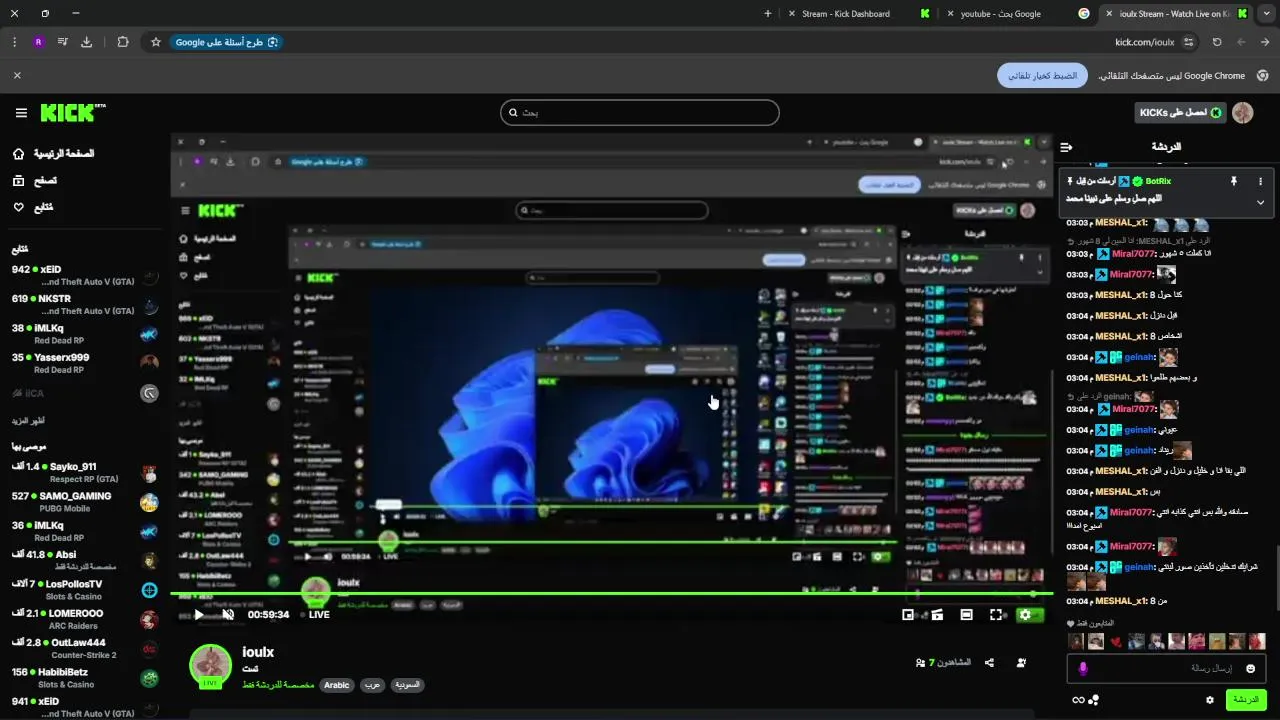Image resolution: width=1280 pixels, height=720 pixels.
Task: Open Sayko_911 recommended channel
Action: (x=85, y=472)
